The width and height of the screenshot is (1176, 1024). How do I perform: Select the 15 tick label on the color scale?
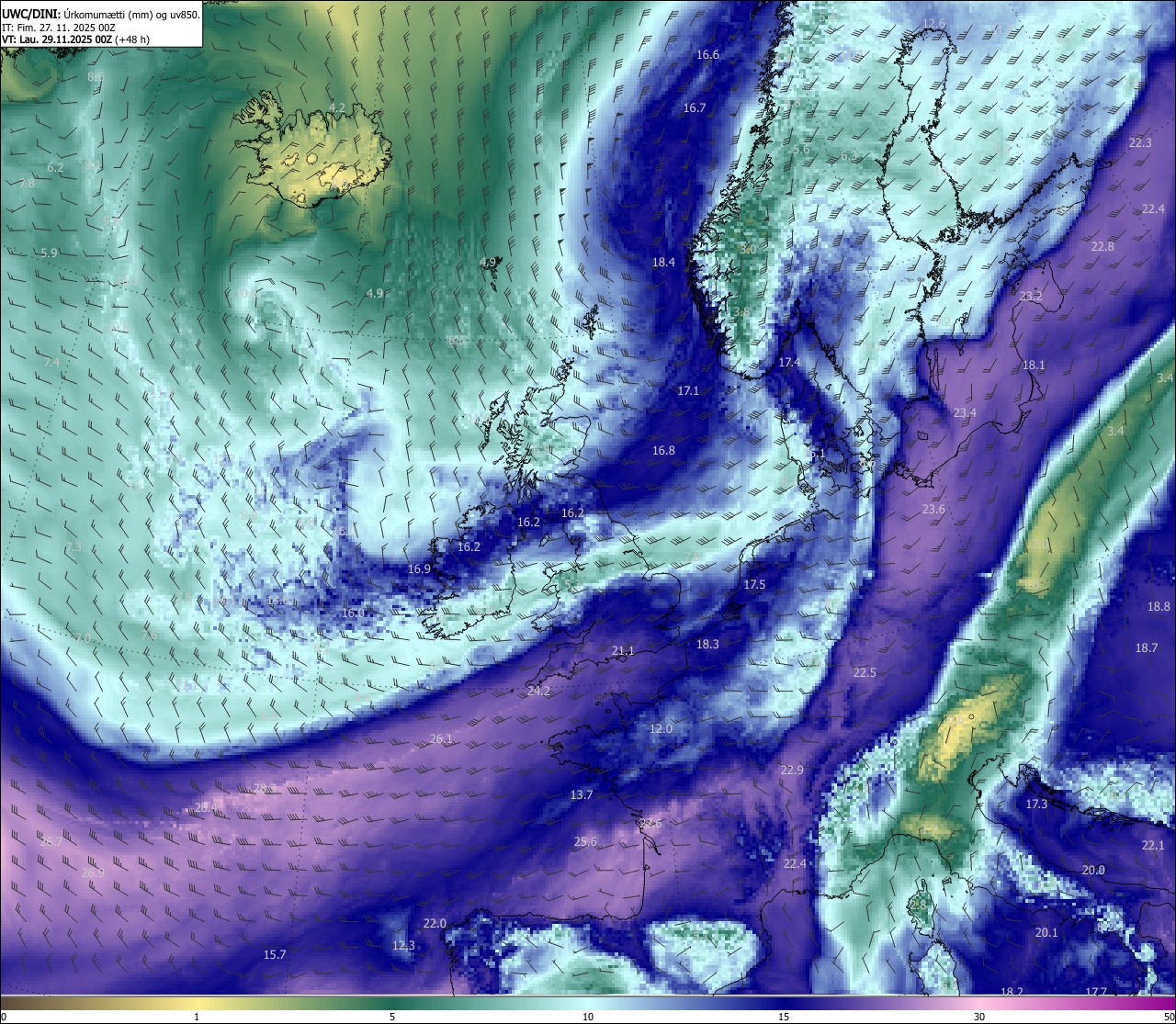click(784, 1017)
